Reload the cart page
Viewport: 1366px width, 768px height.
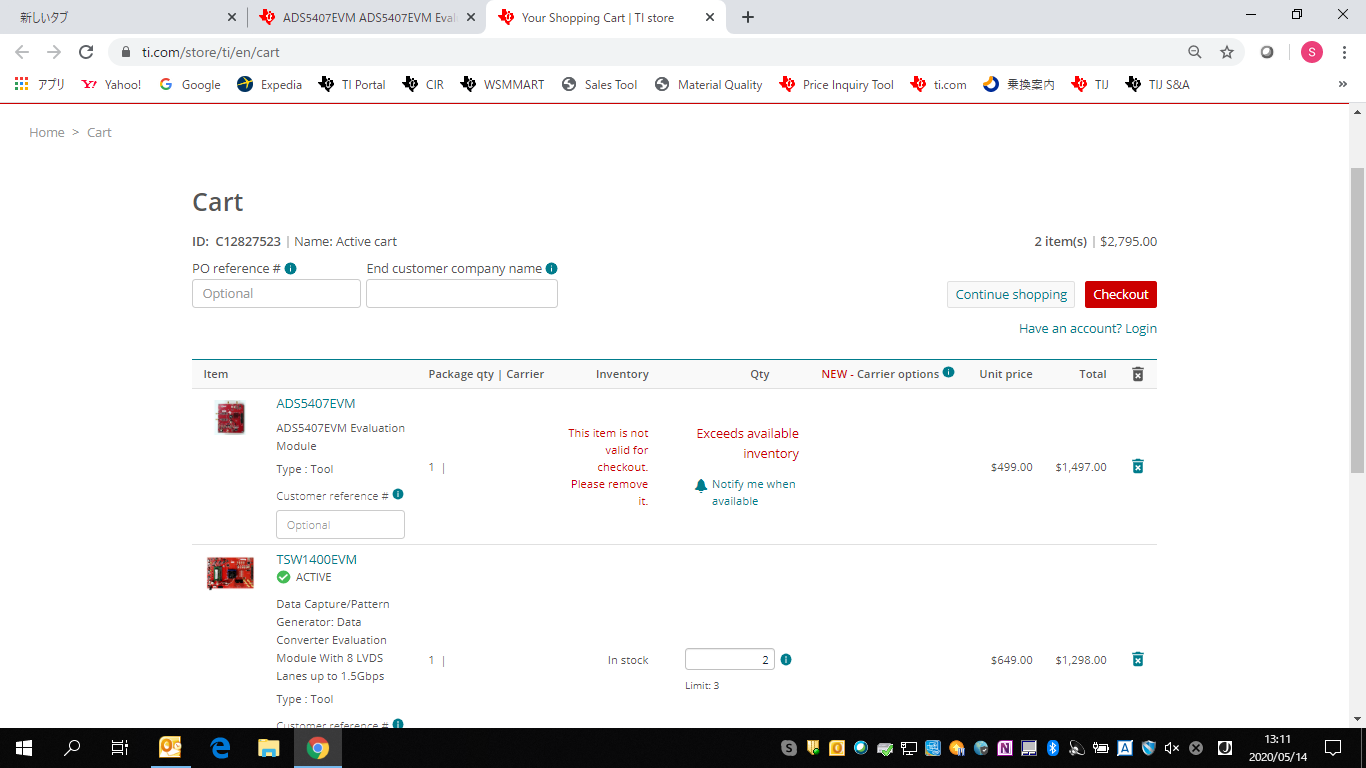tap(86, 52)
